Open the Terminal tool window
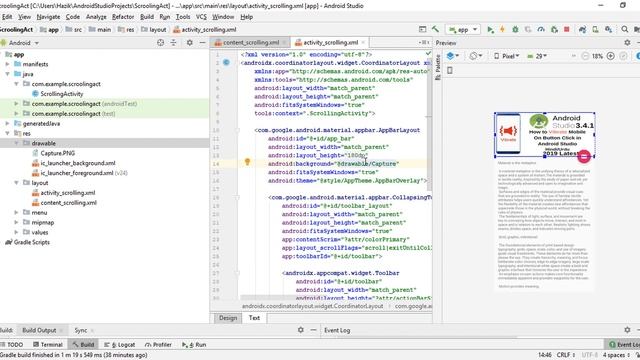The image size is (640, 360). click(x=48, y=344)
